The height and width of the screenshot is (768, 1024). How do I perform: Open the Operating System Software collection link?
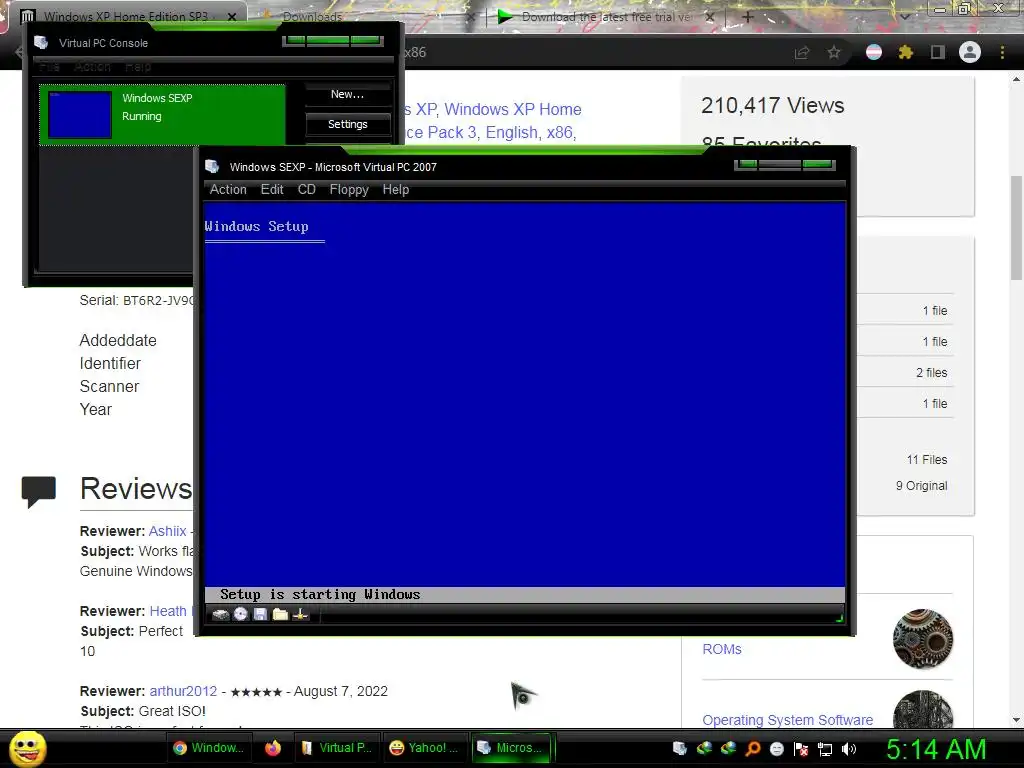click(x=788, y=720)
